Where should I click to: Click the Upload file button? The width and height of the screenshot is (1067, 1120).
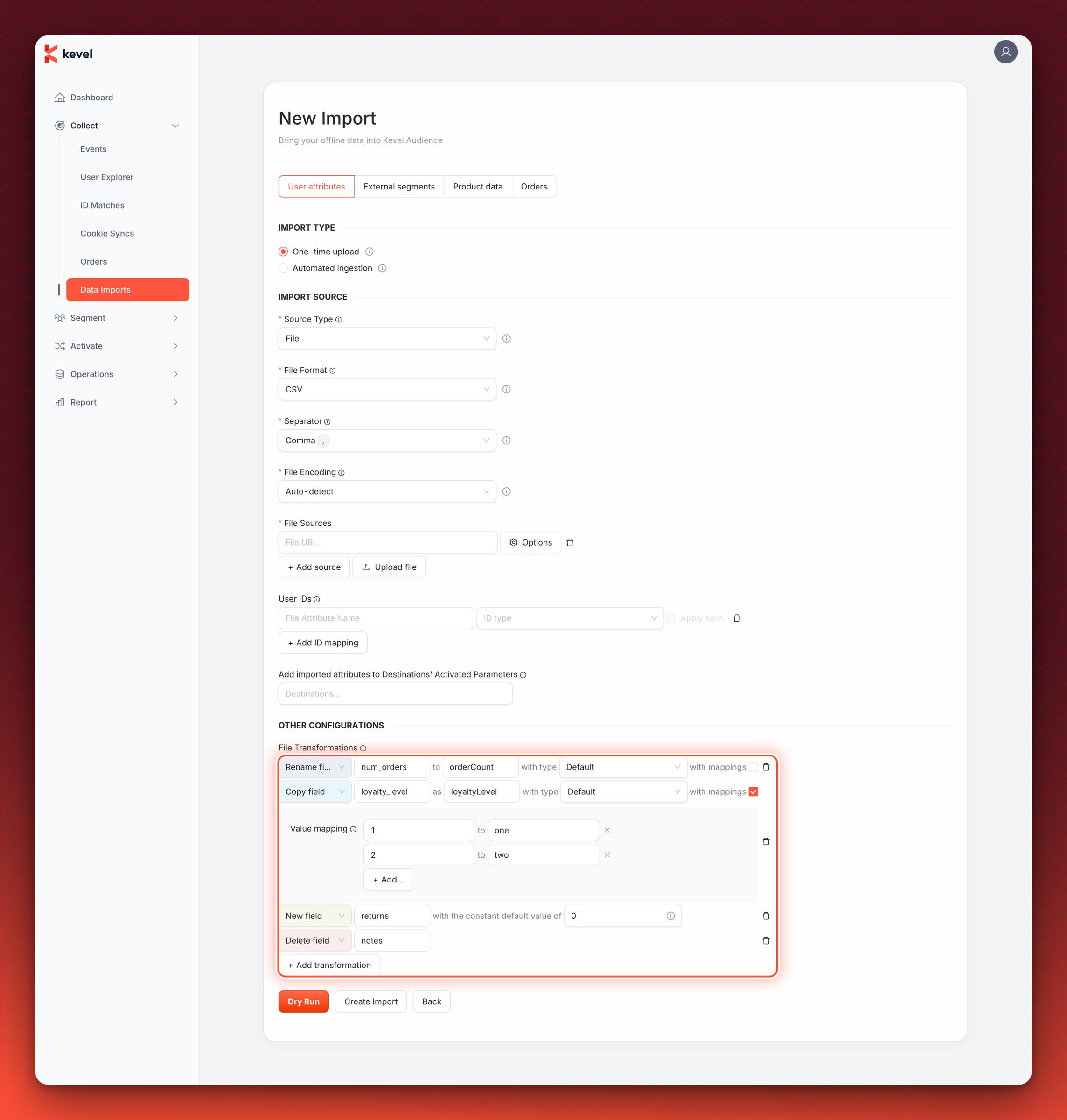click(x=389, y=567)
